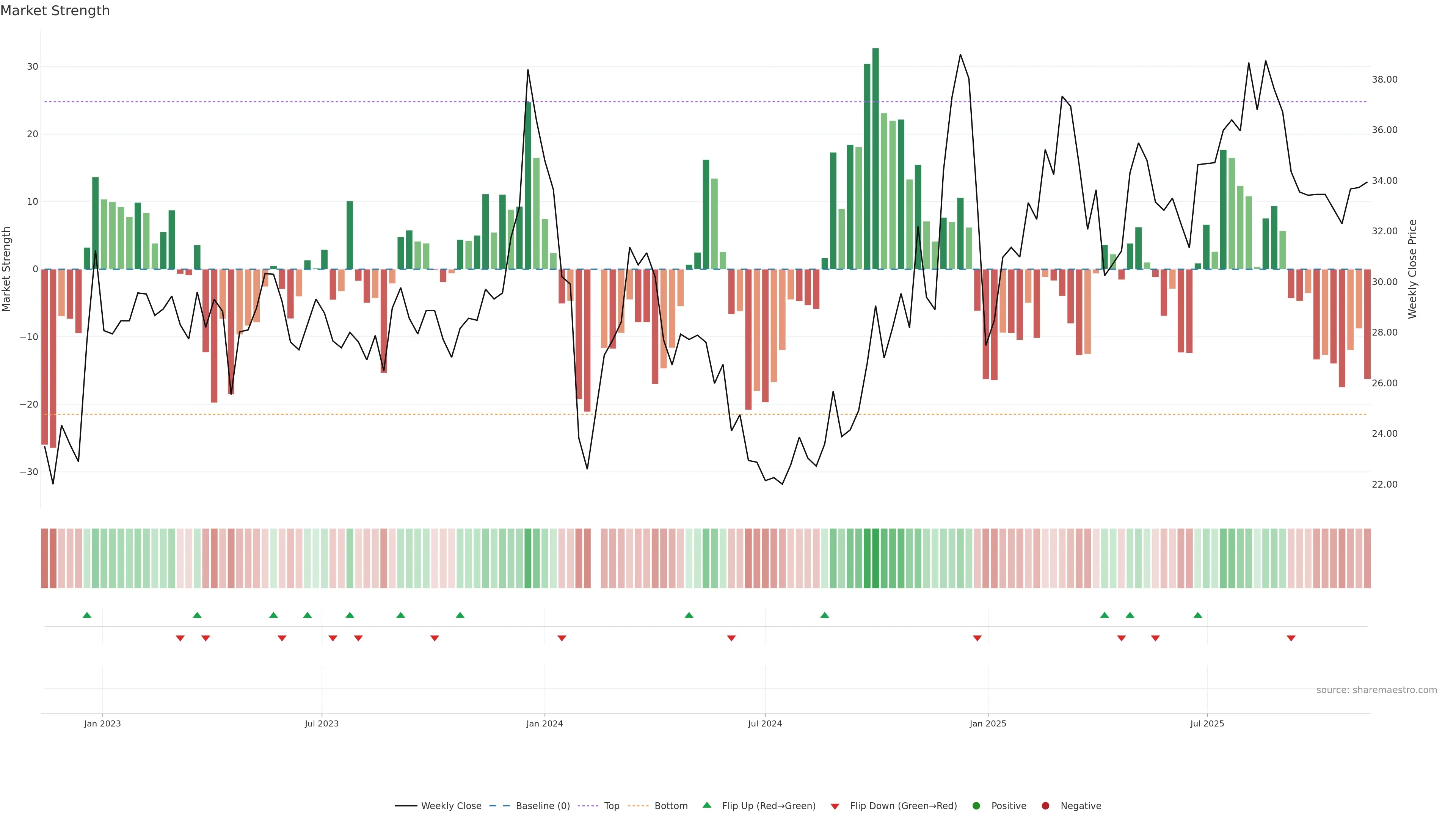Click first green flip-up marker near Jan 2023
1456x819 pixels.
pos(86,615)
